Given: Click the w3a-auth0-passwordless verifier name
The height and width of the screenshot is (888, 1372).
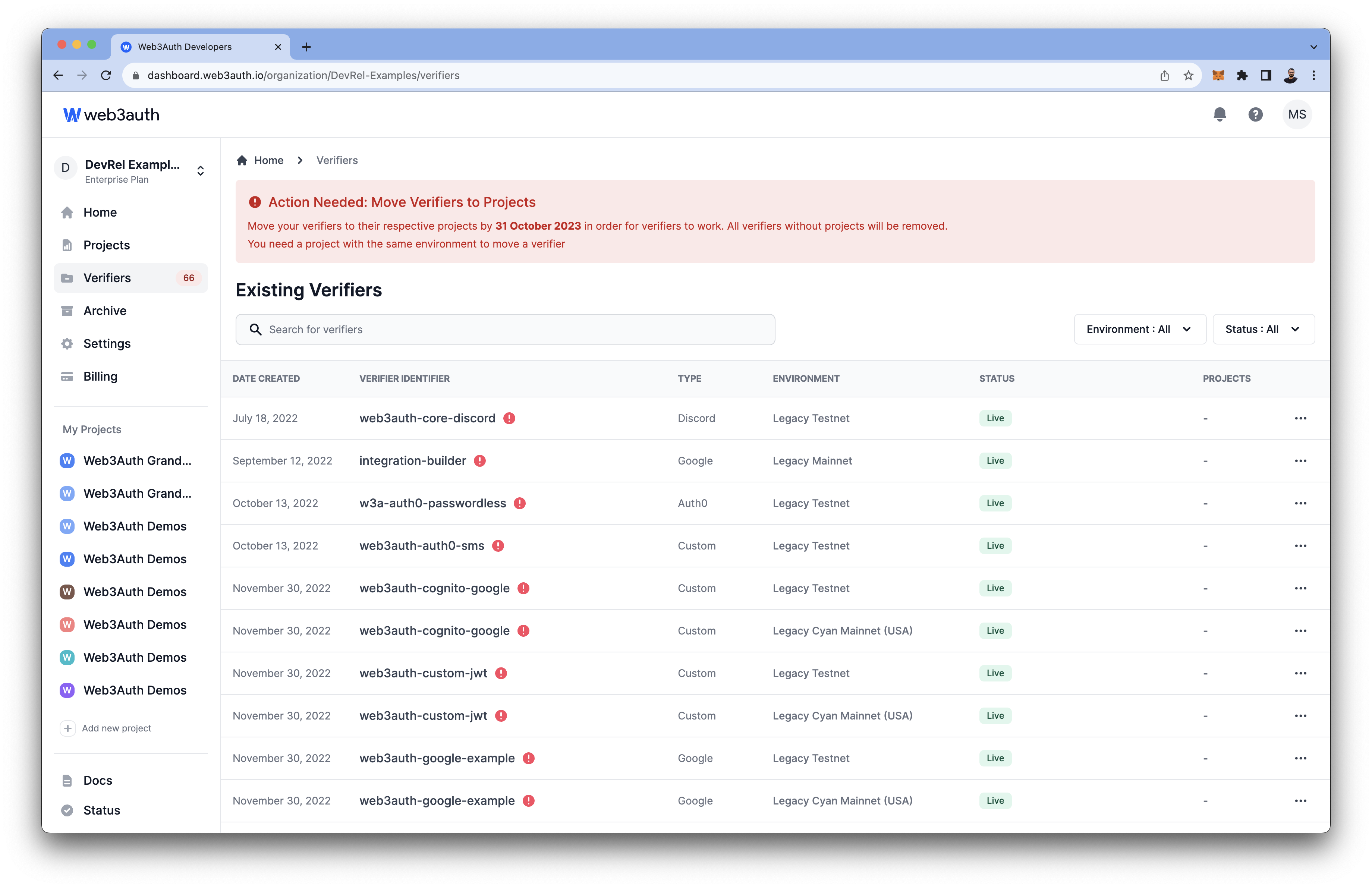Looking at the screenshot, I should pos(432,503).
